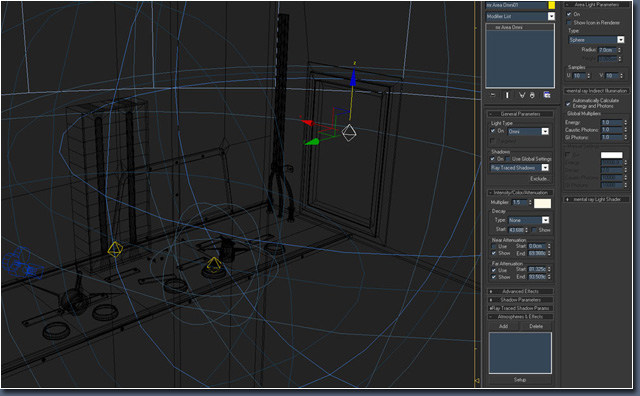Screen dimensions: 640x396
Task: Collapse Atmospheres & Effects rollout
Action: click(x=520, y=316)
